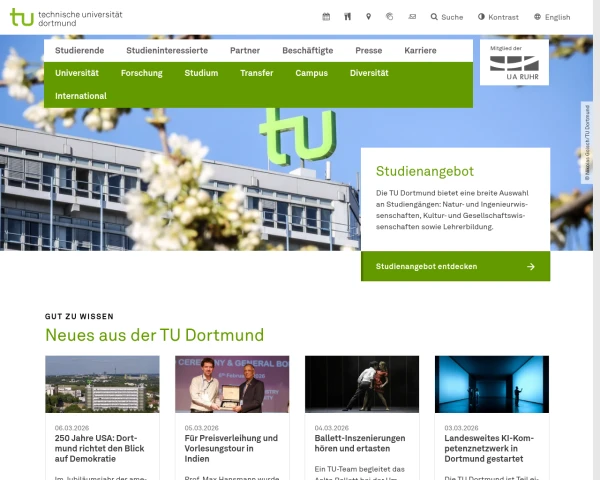Open Ballett-Inszenierungen hören und ertasten headline
Screen dimensions: 600x480
point(360,443)
